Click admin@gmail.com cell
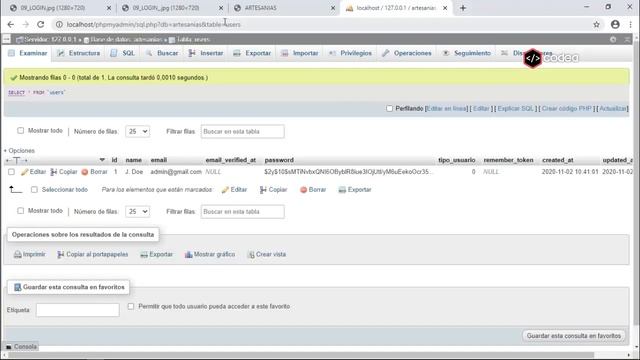 point(176,172)
